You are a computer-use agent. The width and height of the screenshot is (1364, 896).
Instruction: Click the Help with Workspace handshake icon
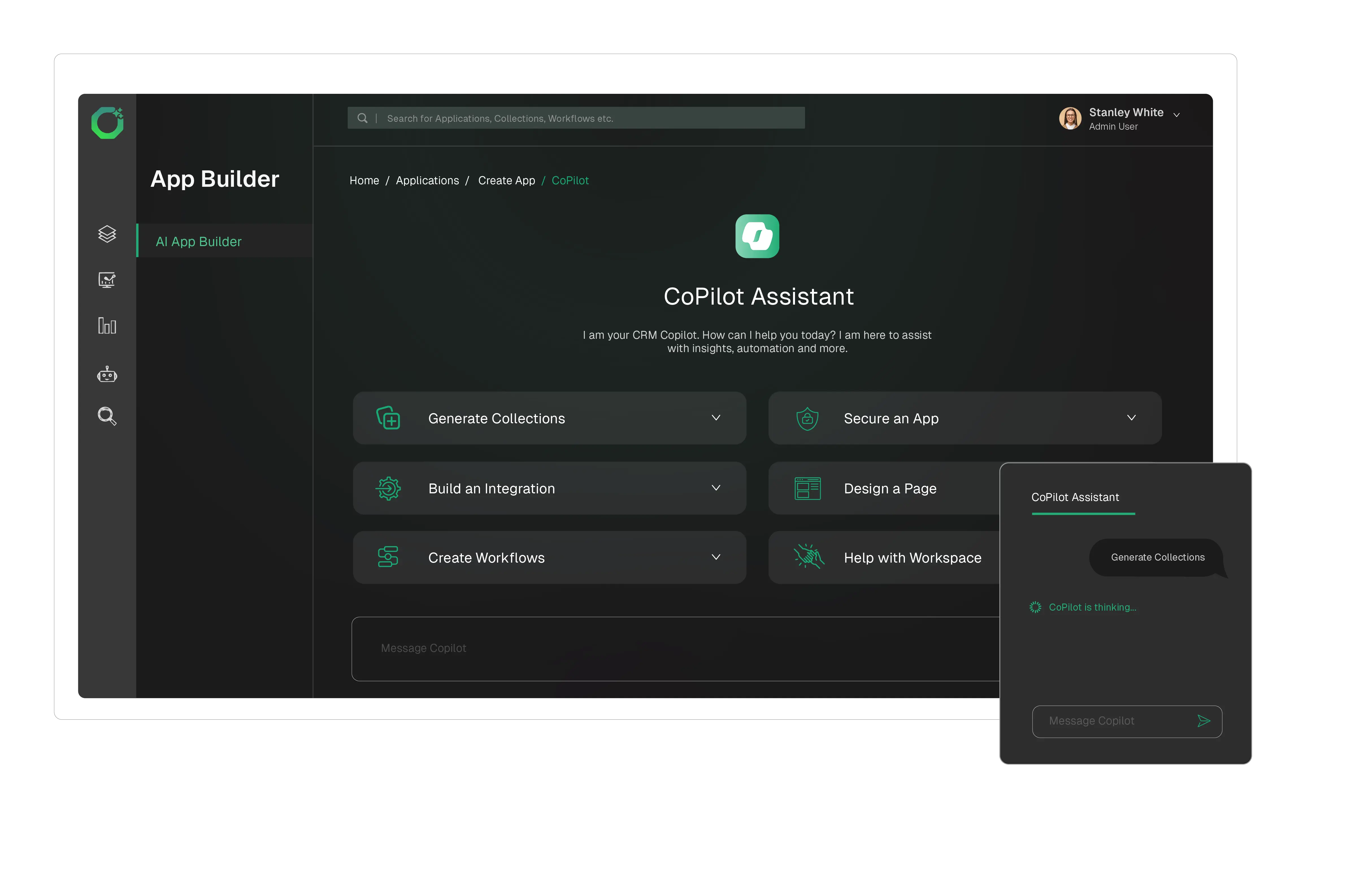pyautogui.click(x=809, y=556)
